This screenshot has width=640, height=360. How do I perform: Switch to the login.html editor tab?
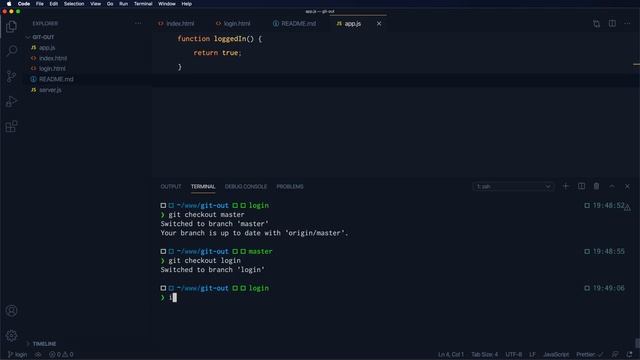[233, 24]
